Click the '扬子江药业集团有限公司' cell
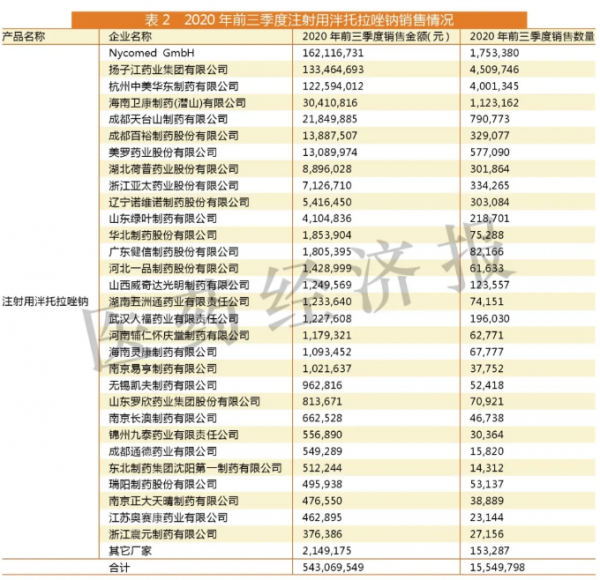This screenshot has height=580, width=600. tap(168, 70)
